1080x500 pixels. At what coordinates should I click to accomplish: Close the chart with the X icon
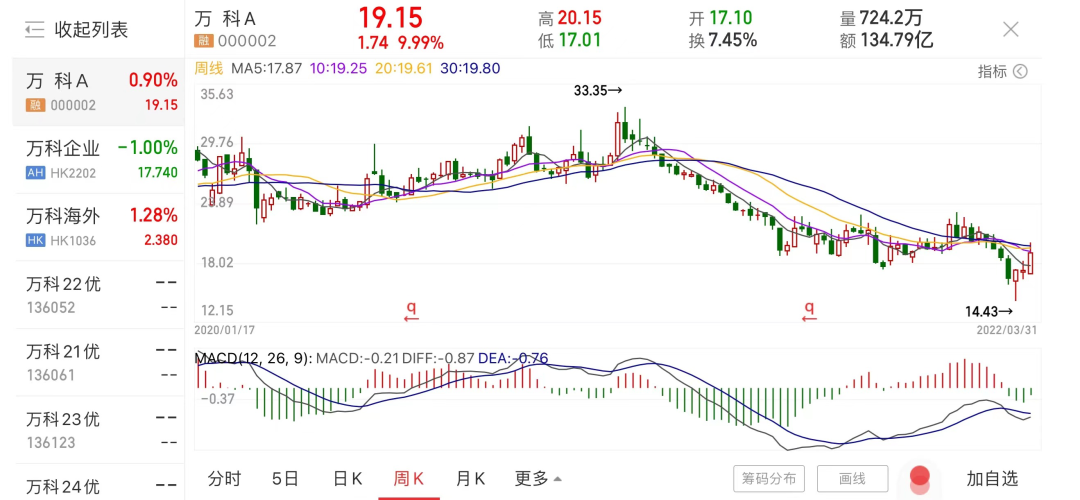pos(1010,29)
